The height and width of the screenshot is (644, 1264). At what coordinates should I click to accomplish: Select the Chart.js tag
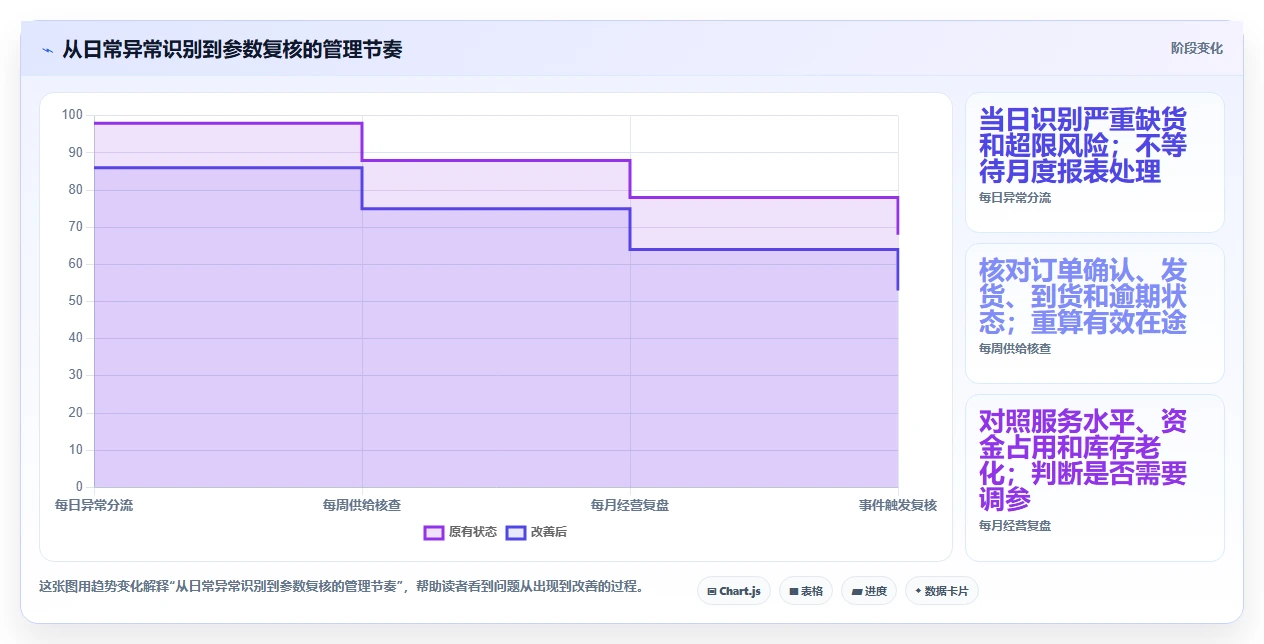pyautogui.click(x=734, y=592)
